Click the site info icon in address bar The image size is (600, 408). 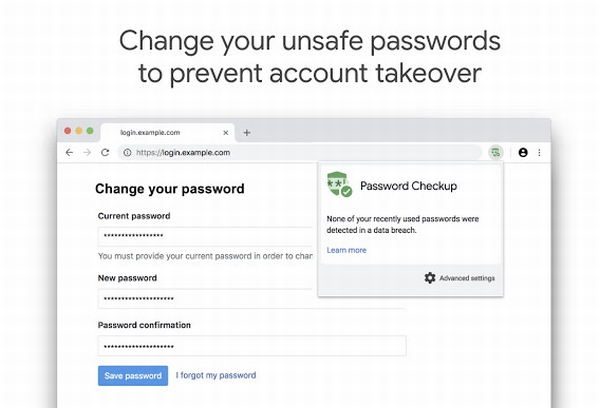coord(127,153)
